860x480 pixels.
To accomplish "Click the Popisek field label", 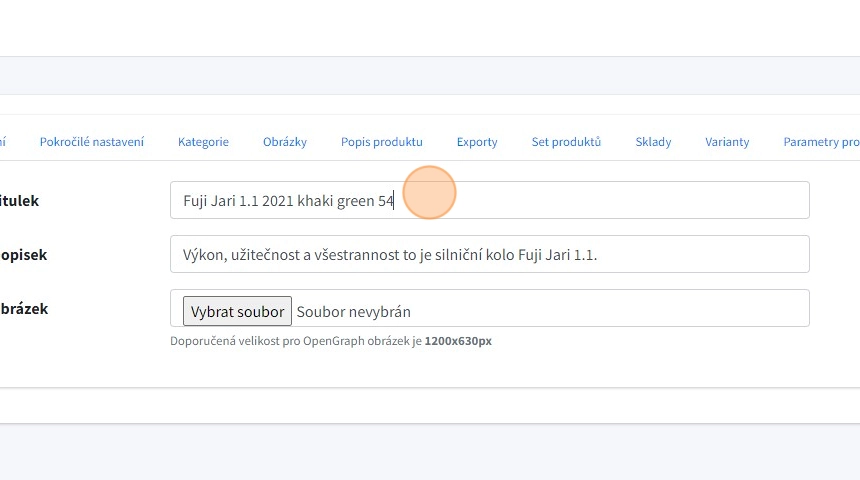I will click(23, 255).
